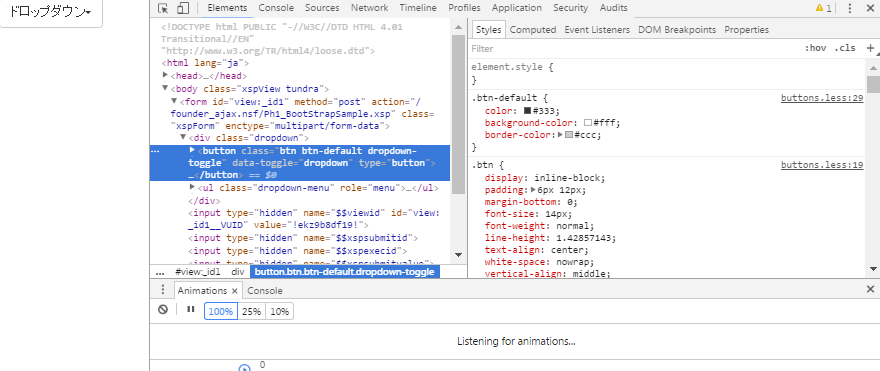Open the ドロップダウン dropdown button on page
Viewport: 880px width, 371px height.
(x=51, y=12)
